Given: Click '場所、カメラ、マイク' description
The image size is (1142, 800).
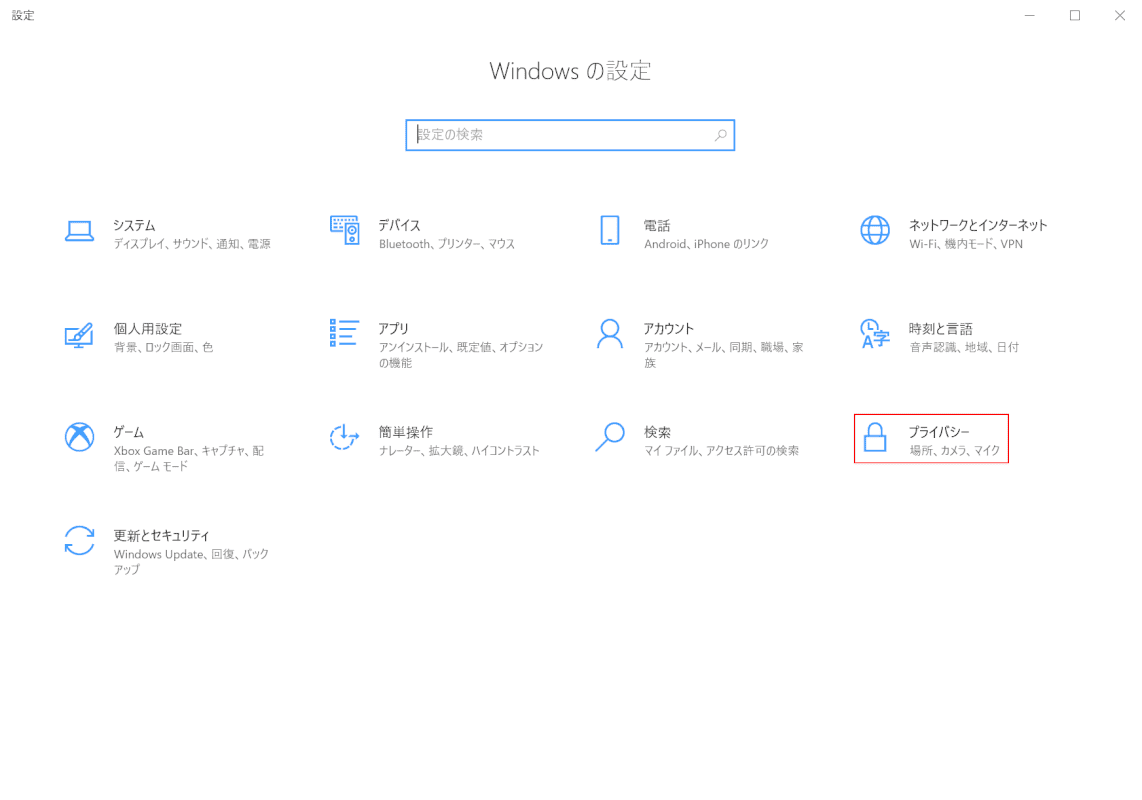Looking at the screenshot, I should (955, 451).
